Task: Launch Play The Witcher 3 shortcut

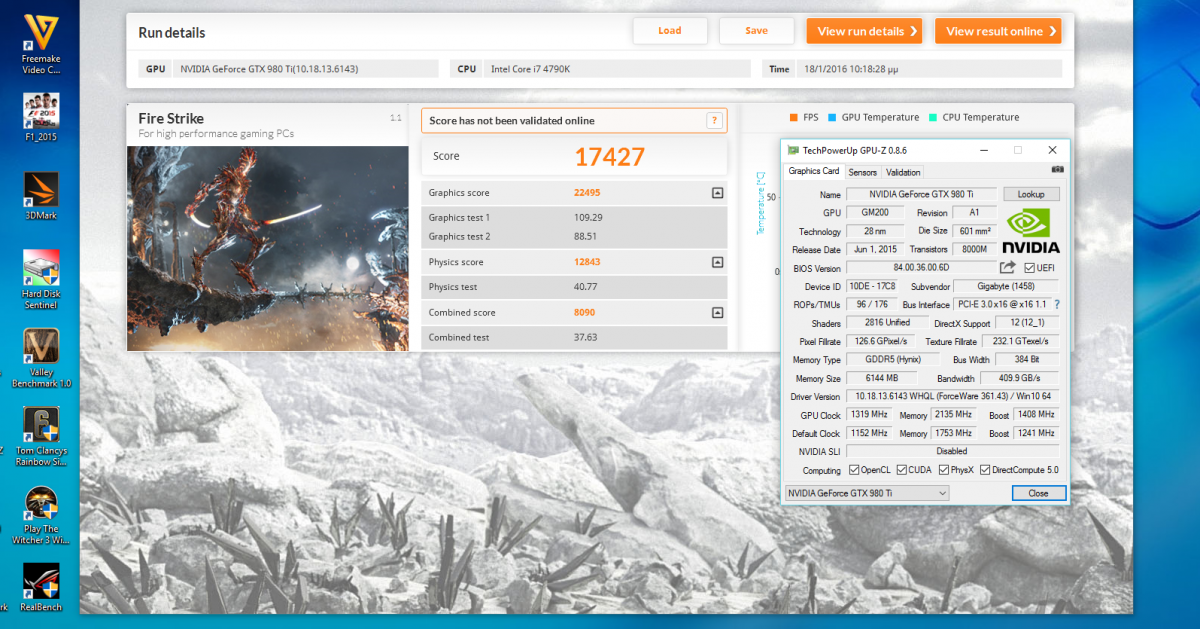Action: point(41,516)
